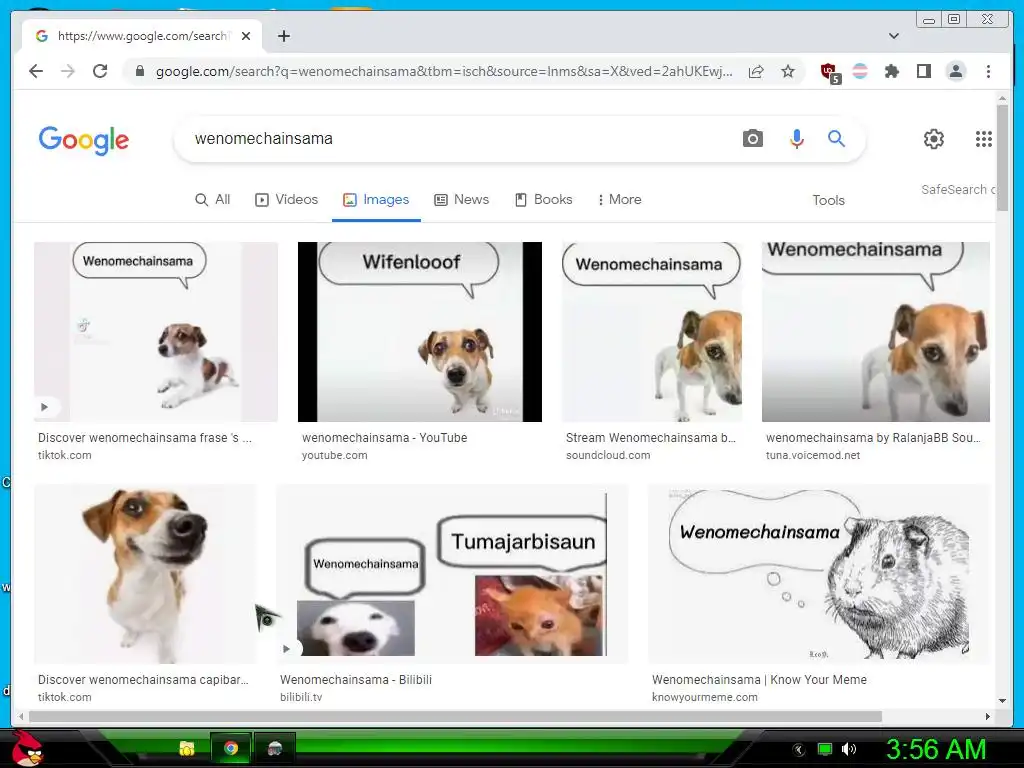Click the browser forward arrow
The height and width of the screenshot is (768, 1024).
tap(68, 71)
